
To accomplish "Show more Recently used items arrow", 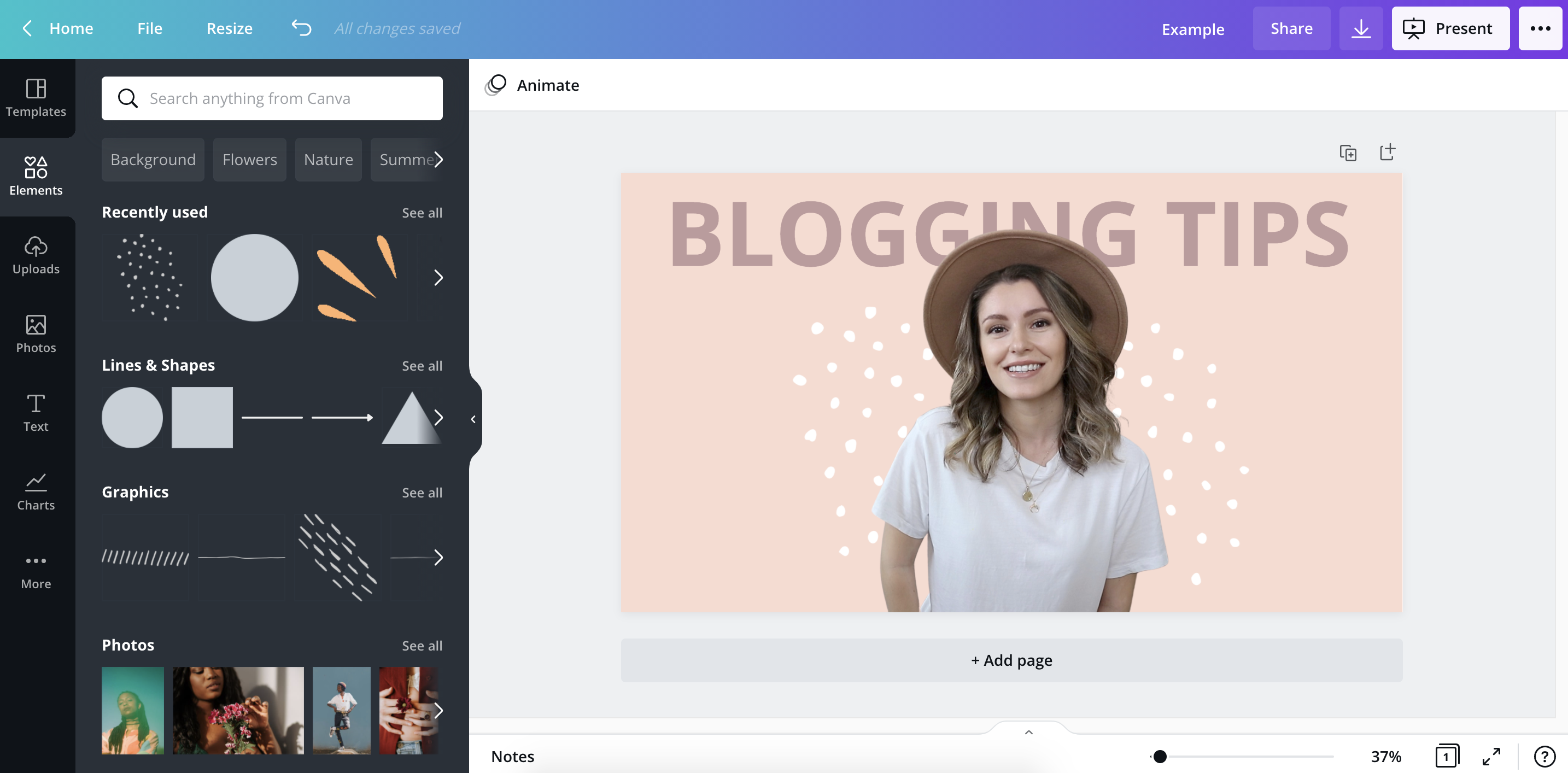I will 438,278.
